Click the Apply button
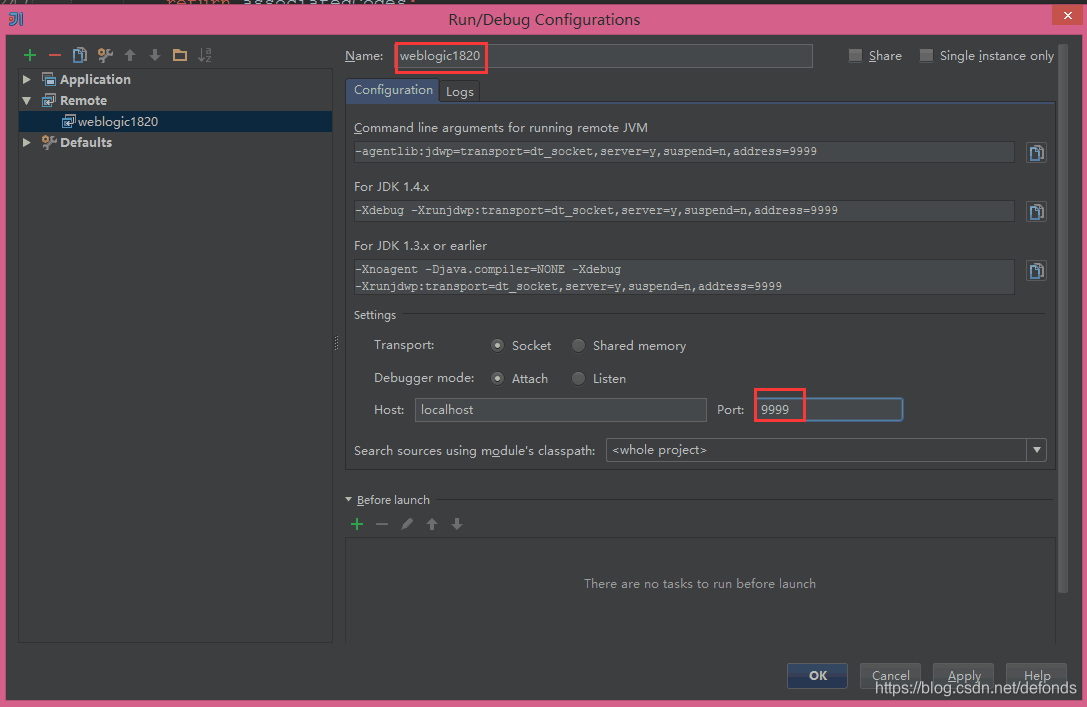1087x707 pixels. [x=964, y=676]
